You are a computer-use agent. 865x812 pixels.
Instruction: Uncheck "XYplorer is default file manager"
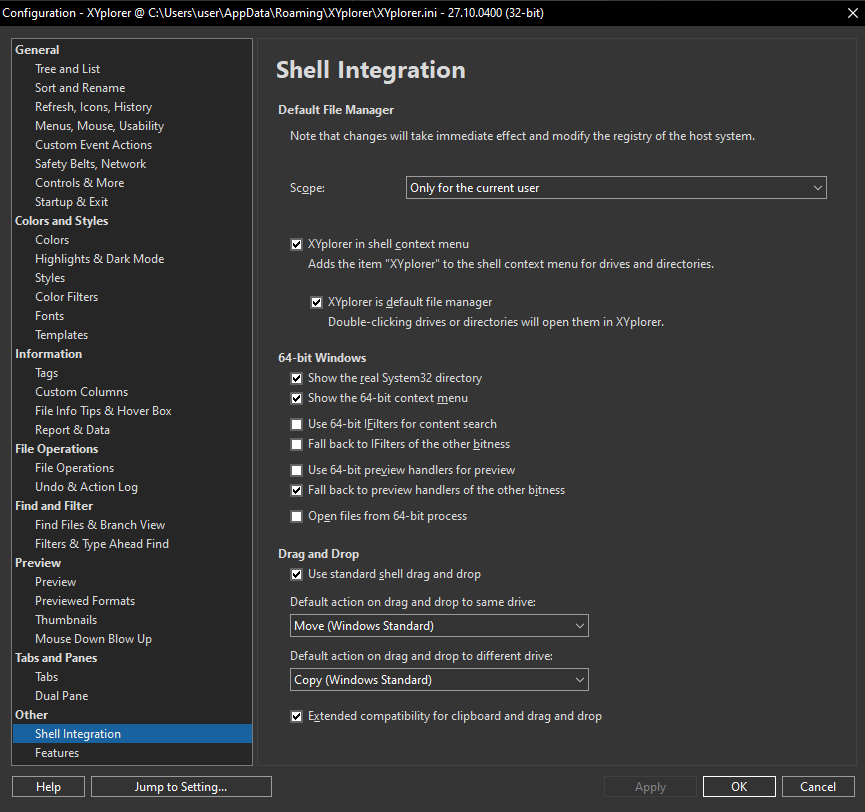tap(316, 301)
